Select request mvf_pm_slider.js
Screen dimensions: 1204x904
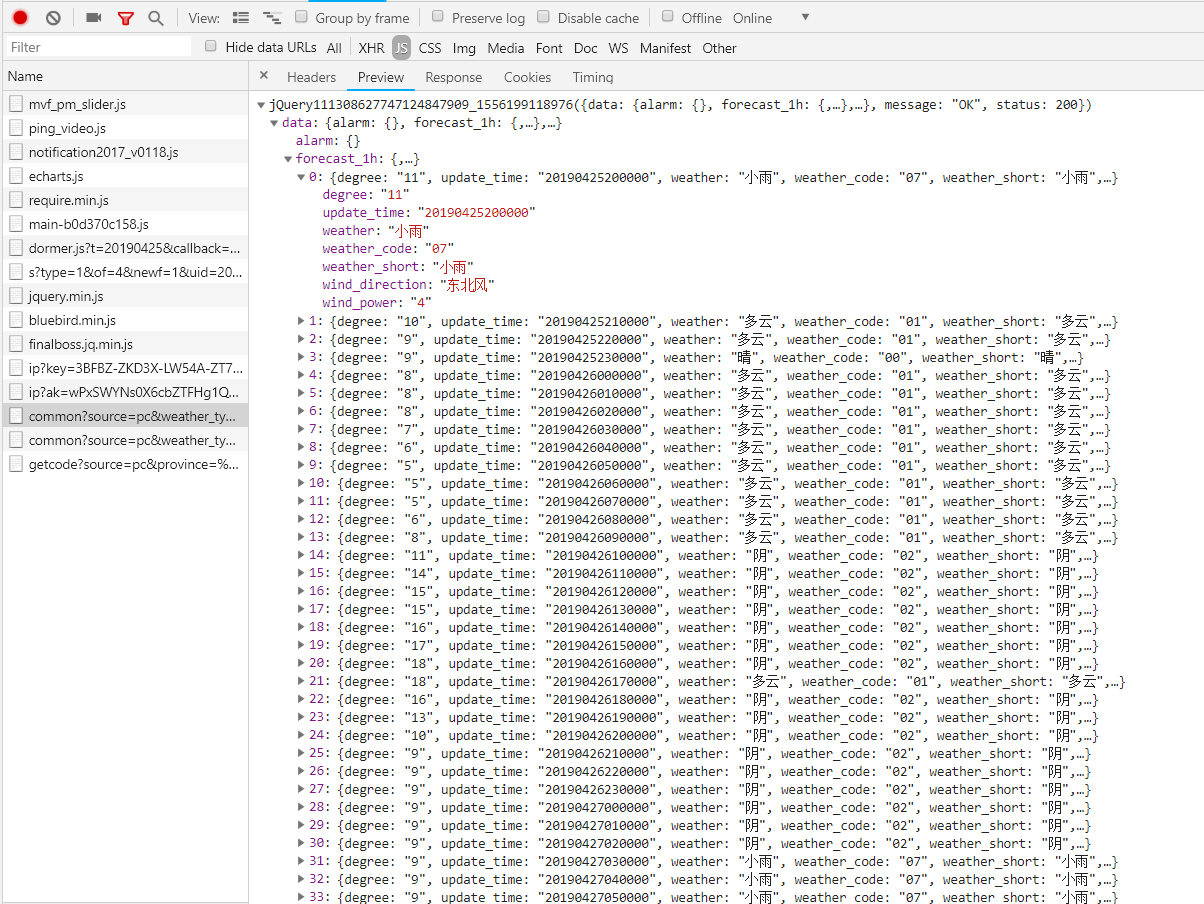point(124,104)
